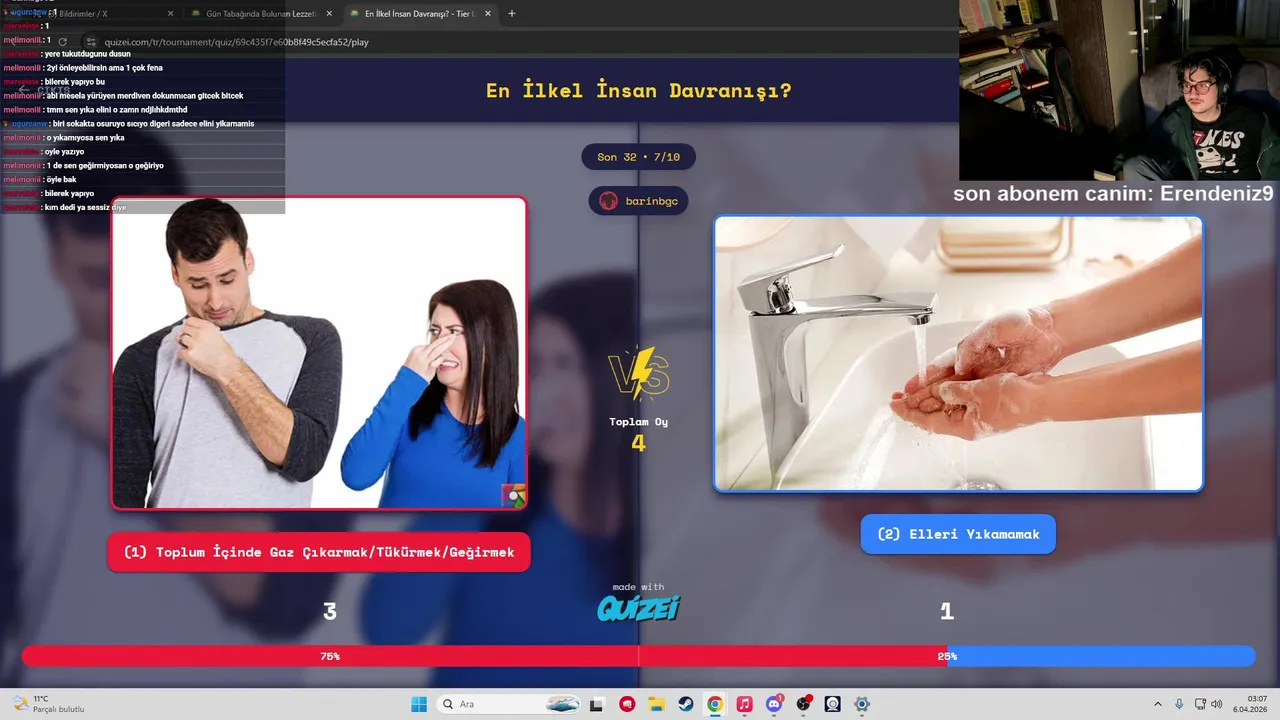Click the barinbgc avatar icon
Image resolution: width=1280 pixels, height=720 pixels.
coord(608,201)
